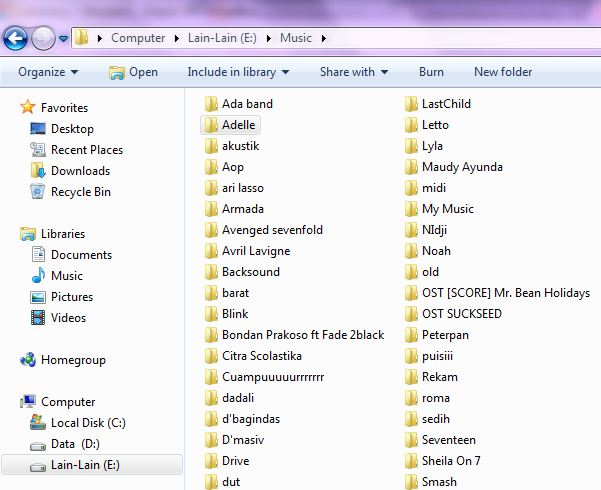
Task: Click the greyed Forward navigation button
Action: pyautogui.click(x=43, y=38)
